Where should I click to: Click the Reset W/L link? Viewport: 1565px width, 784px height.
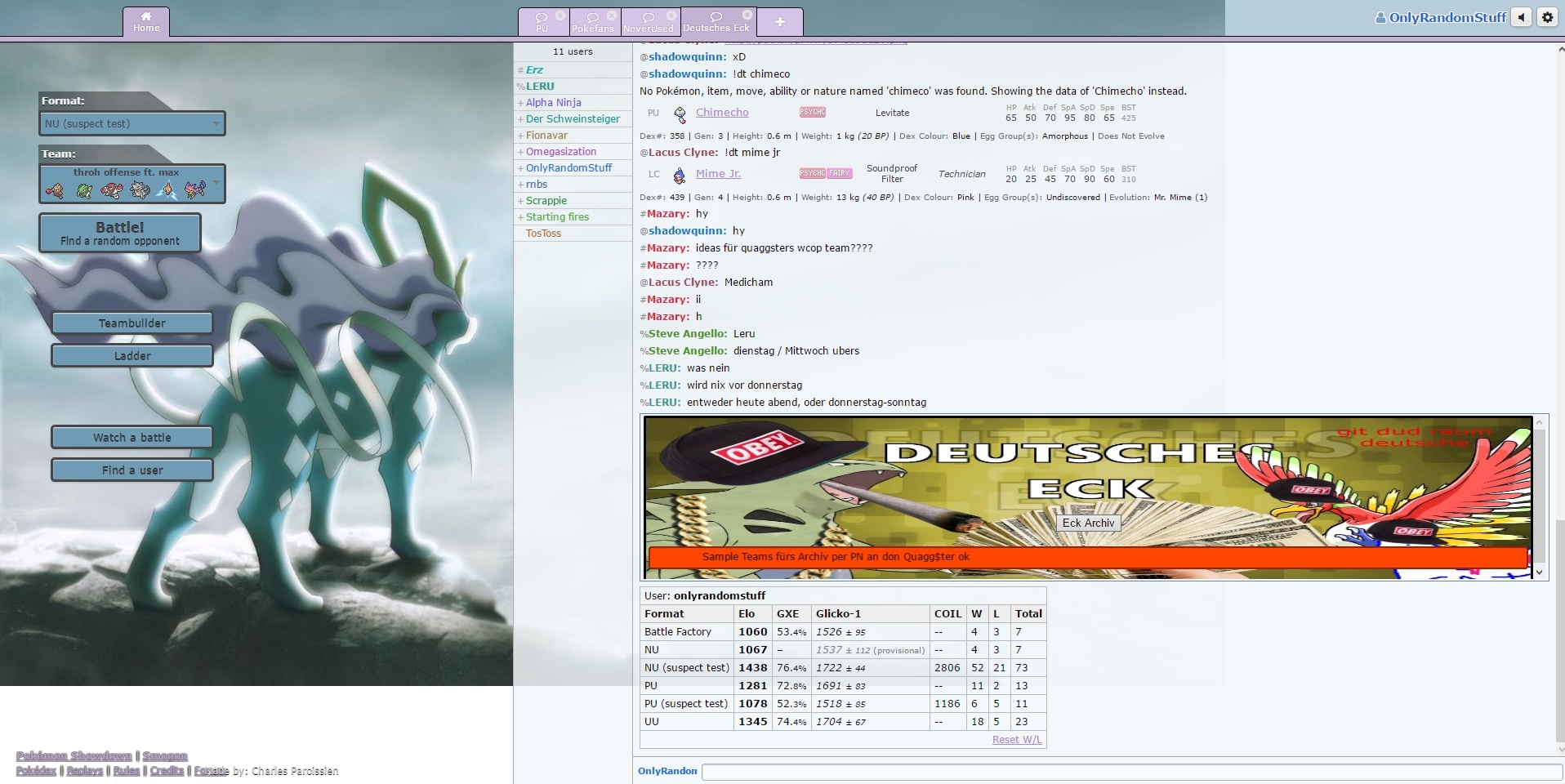tap(1017, 740)
